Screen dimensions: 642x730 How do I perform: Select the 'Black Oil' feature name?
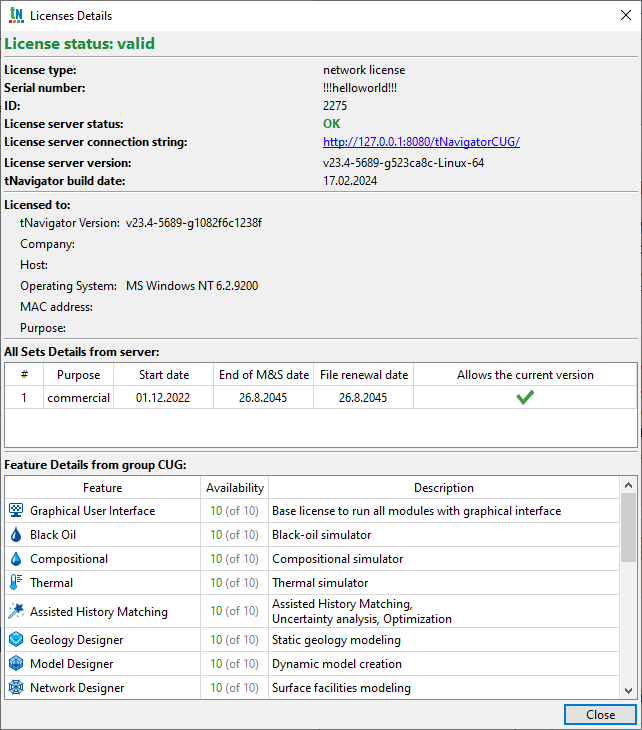point(53,534)
